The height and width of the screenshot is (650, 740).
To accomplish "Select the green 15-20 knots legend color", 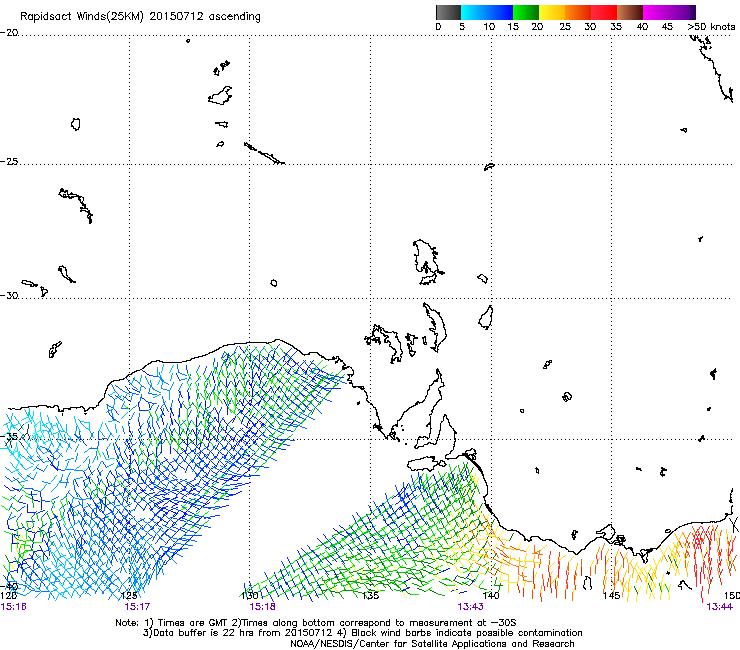I will [526, 12].
